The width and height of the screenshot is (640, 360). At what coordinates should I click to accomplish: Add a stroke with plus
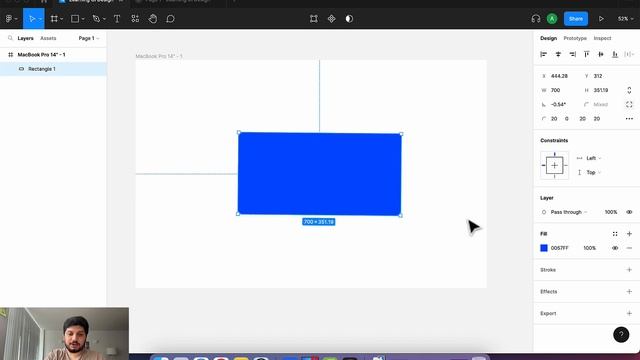tap(629, 270)
